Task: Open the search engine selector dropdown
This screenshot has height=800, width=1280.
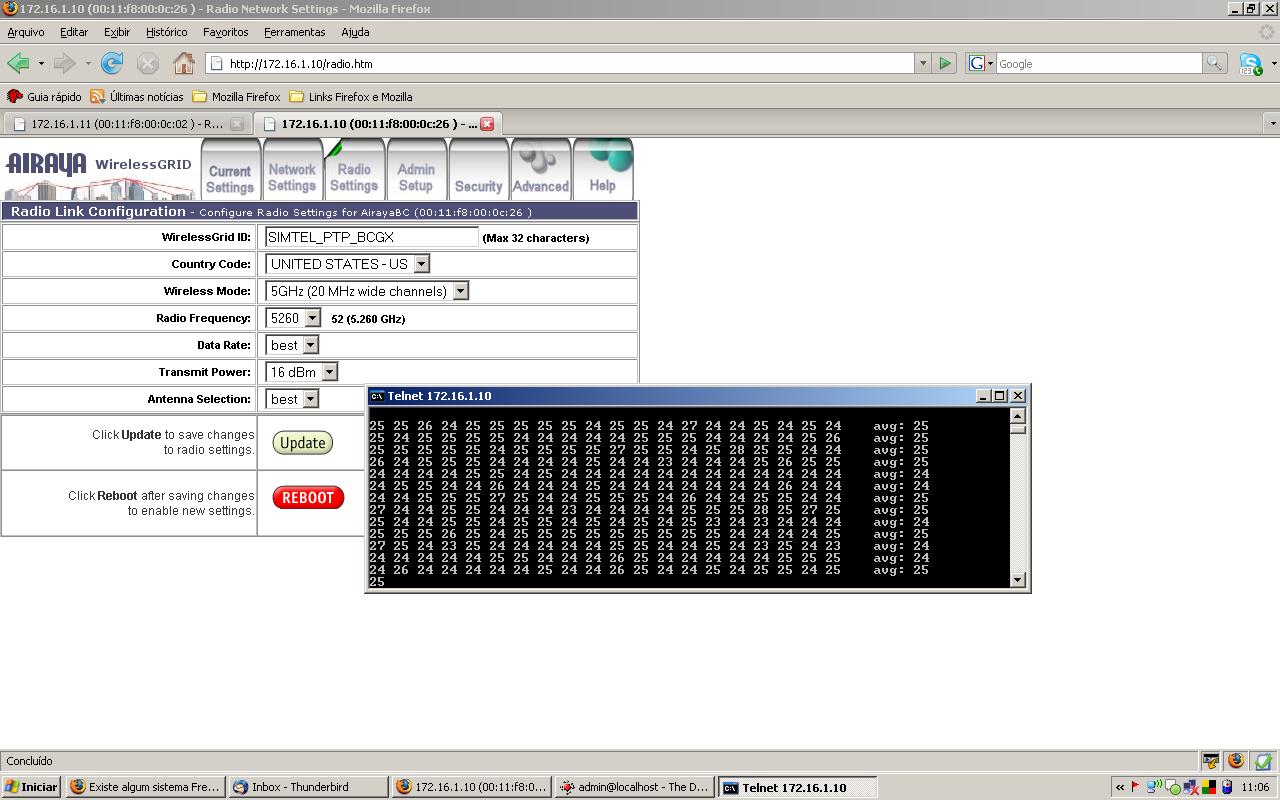Action: pyautogui.click(x=981, y=63)
